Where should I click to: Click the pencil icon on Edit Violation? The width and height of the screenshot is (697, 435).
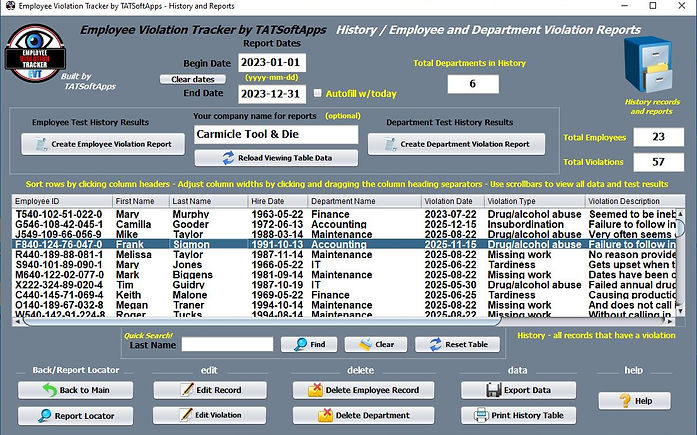[186, 415]
